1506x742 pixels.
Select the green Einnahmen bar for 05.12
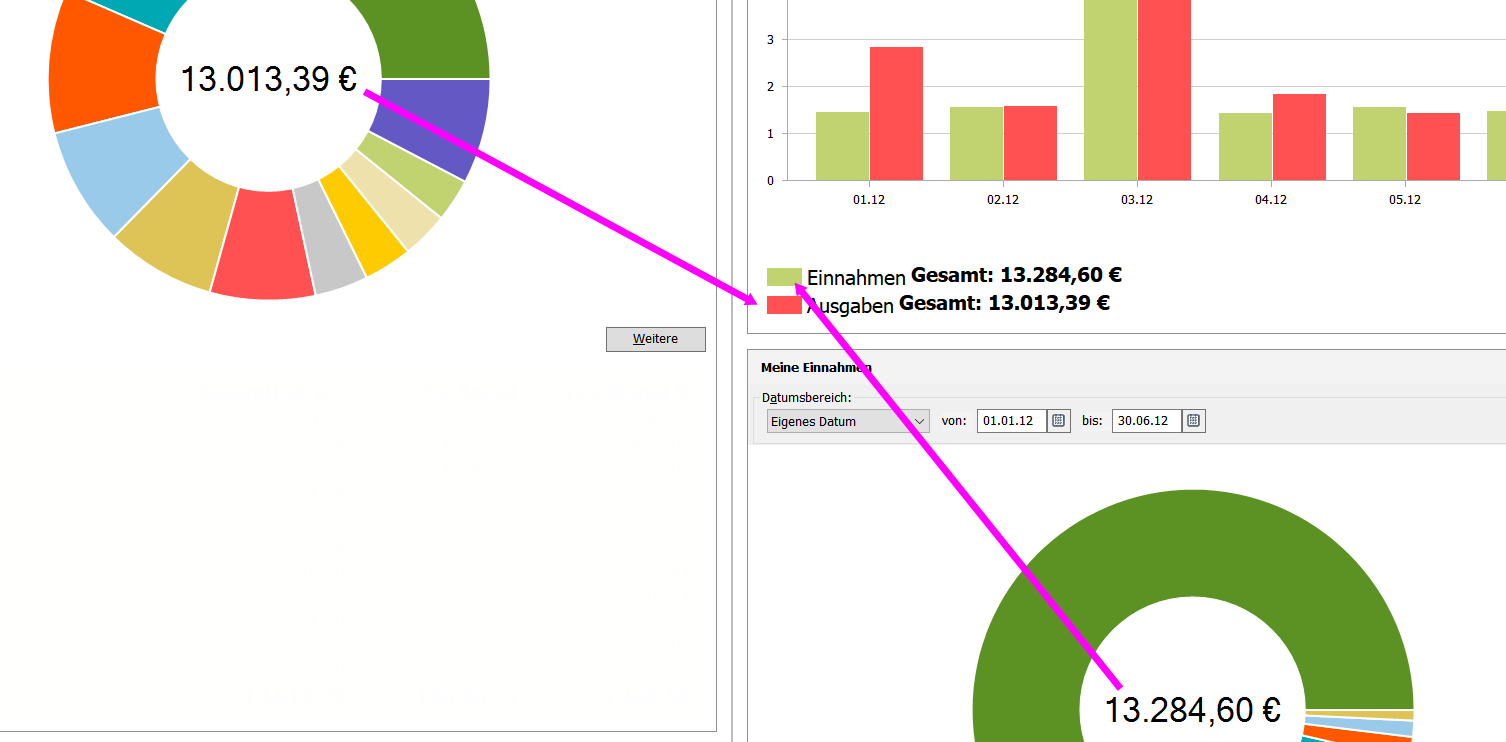point(1379,143)
